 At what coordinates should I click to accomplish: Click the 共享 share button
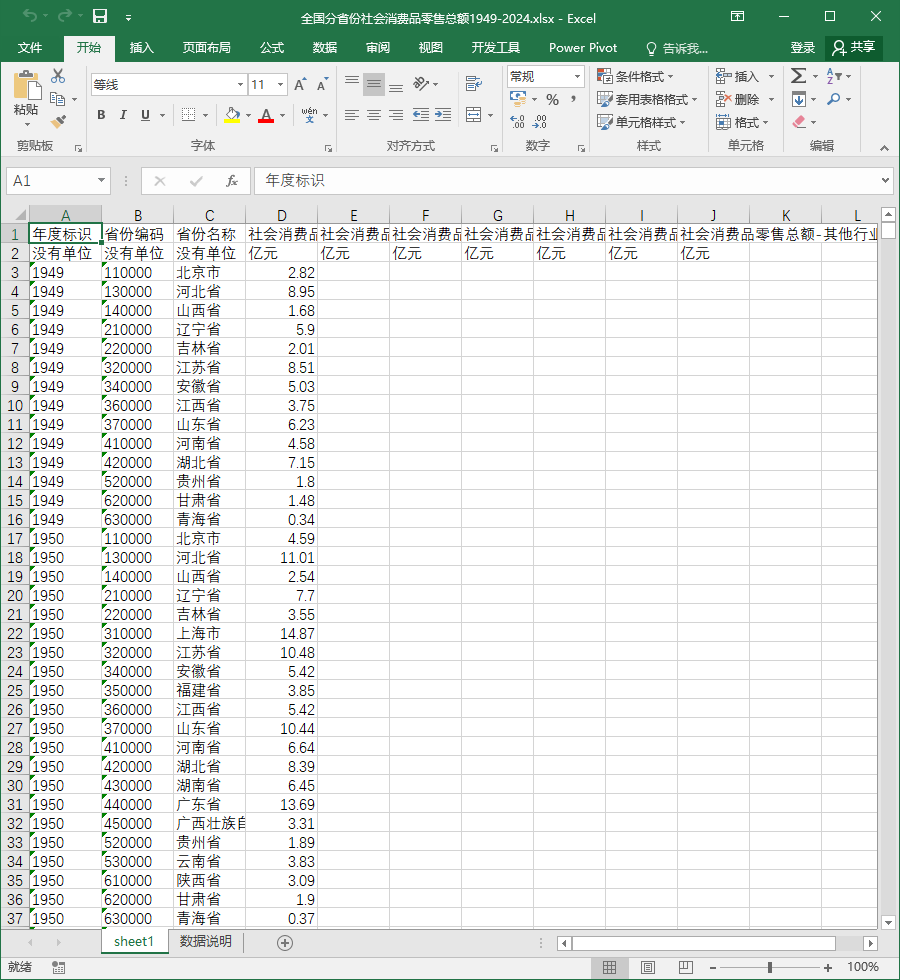[854, 48]
